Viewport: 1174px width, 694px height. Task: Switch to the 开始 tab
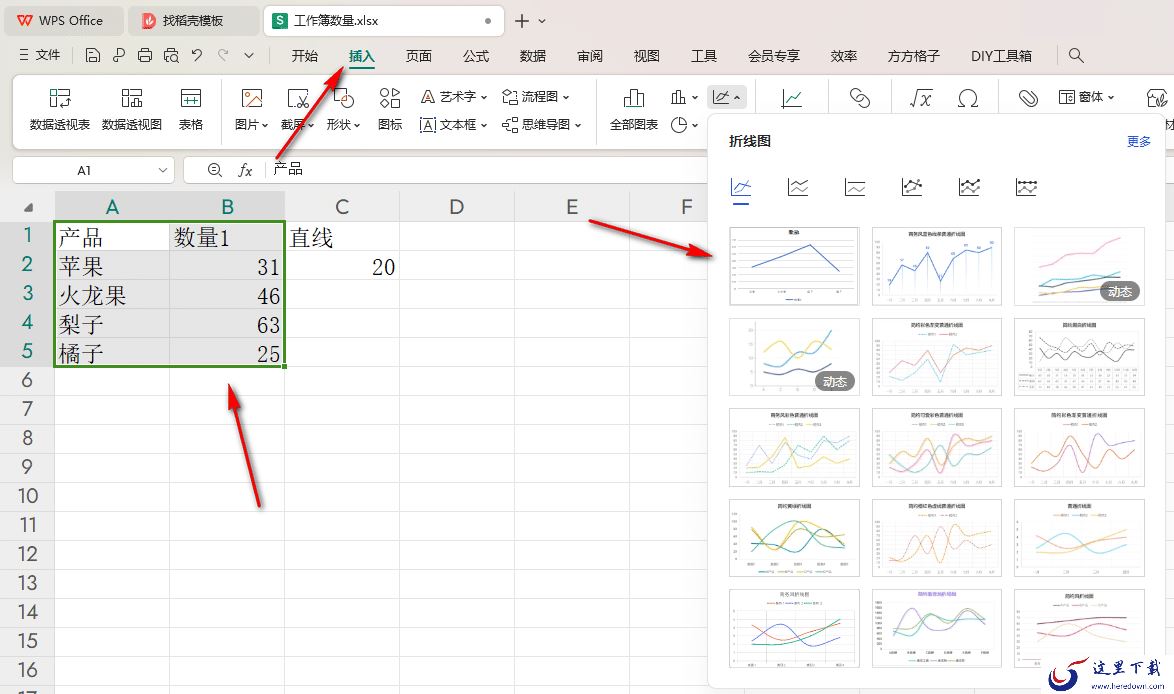305,56
